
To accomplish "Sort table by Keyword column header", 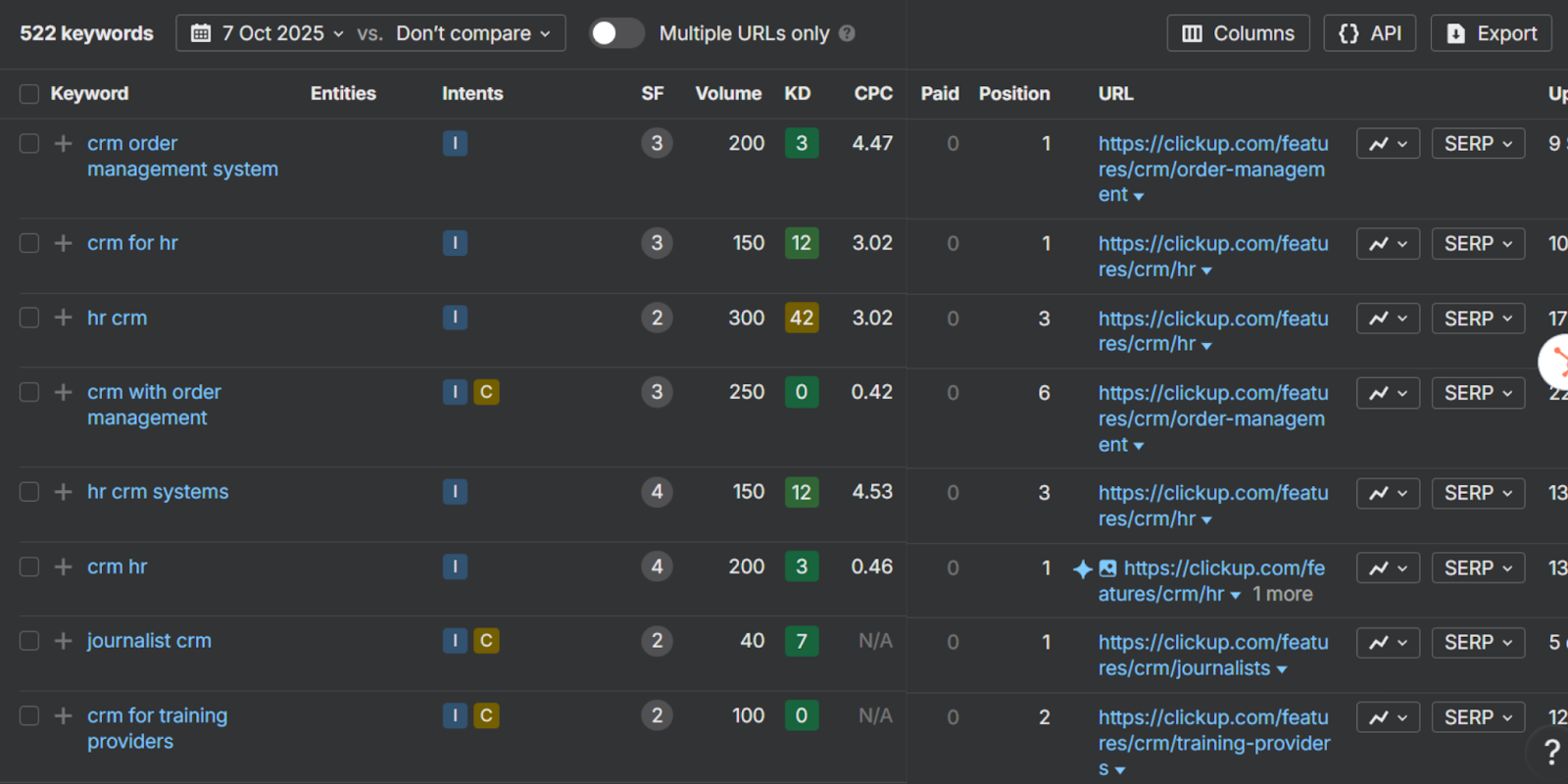I will click(89, 94).
